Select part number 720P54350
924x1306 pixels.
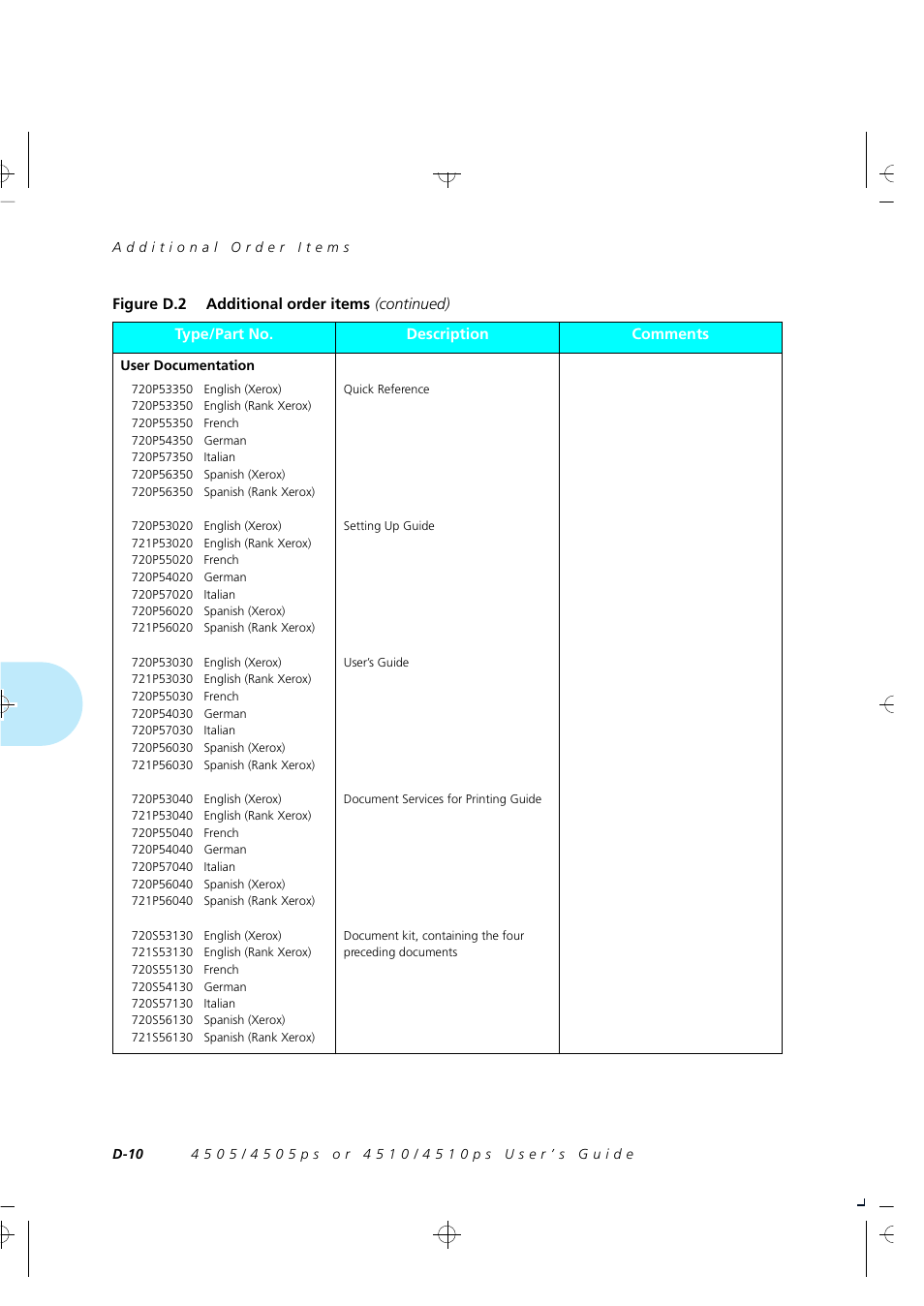pos(162,441)
